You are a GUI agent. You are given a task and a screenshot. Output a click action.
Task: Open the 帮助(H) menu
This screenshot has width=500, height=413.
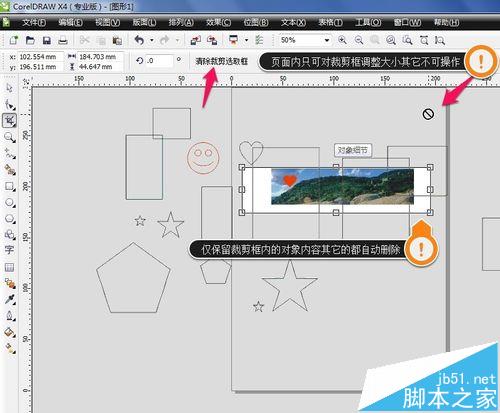(446, 22)
